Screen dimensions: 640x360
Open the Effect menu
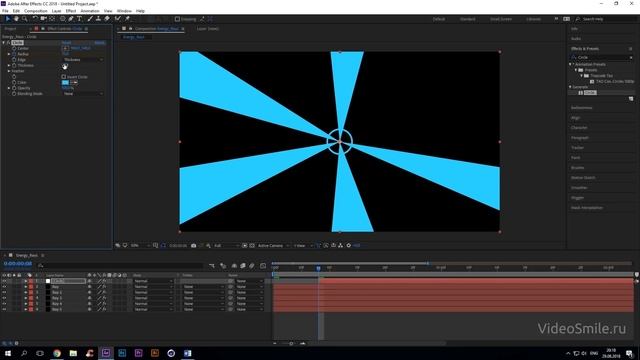[x=71, y=11]
